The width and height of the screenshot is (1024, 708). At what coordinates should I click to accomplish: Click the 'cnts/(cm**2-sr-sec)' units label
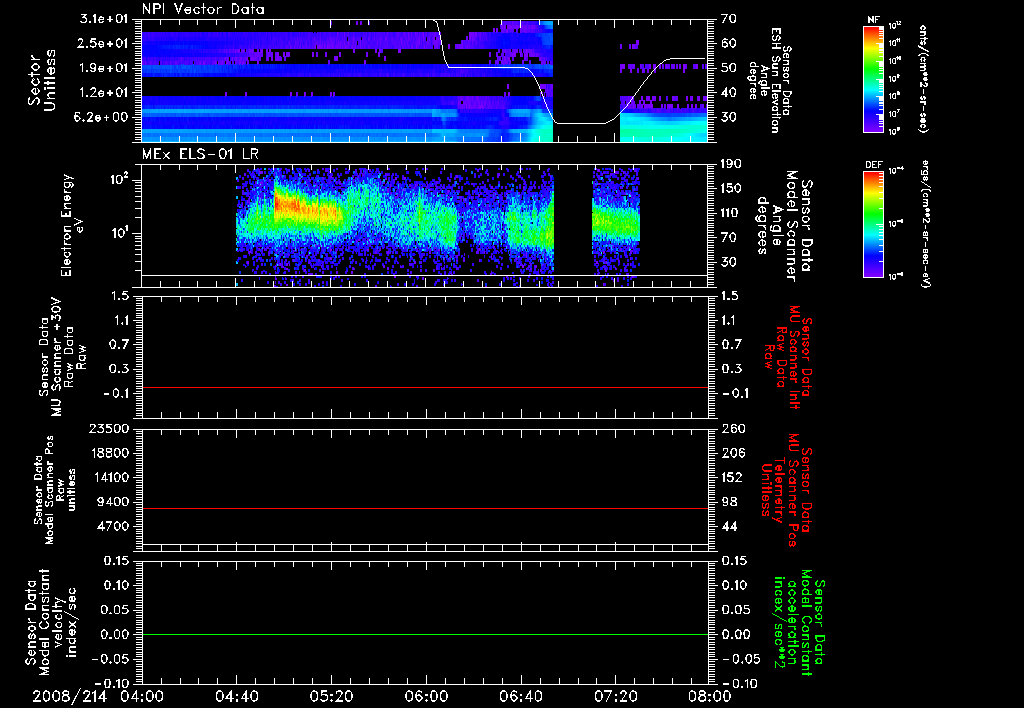pyautogui.click(x=923, y=78)
